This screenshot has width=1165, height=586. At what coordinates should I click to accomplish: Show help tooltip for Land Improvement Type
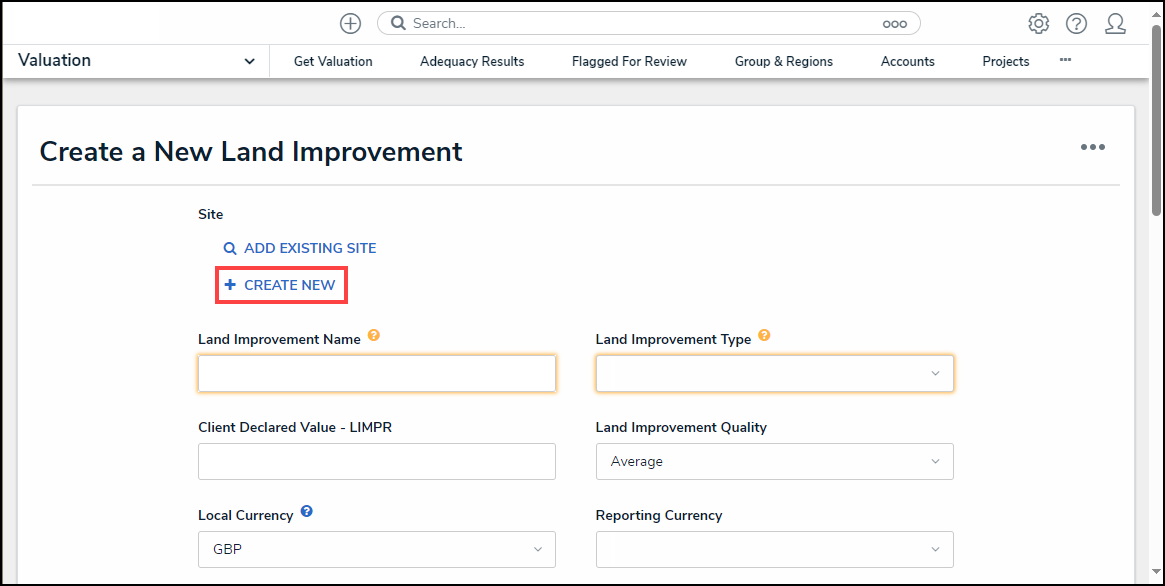(764, 335)
